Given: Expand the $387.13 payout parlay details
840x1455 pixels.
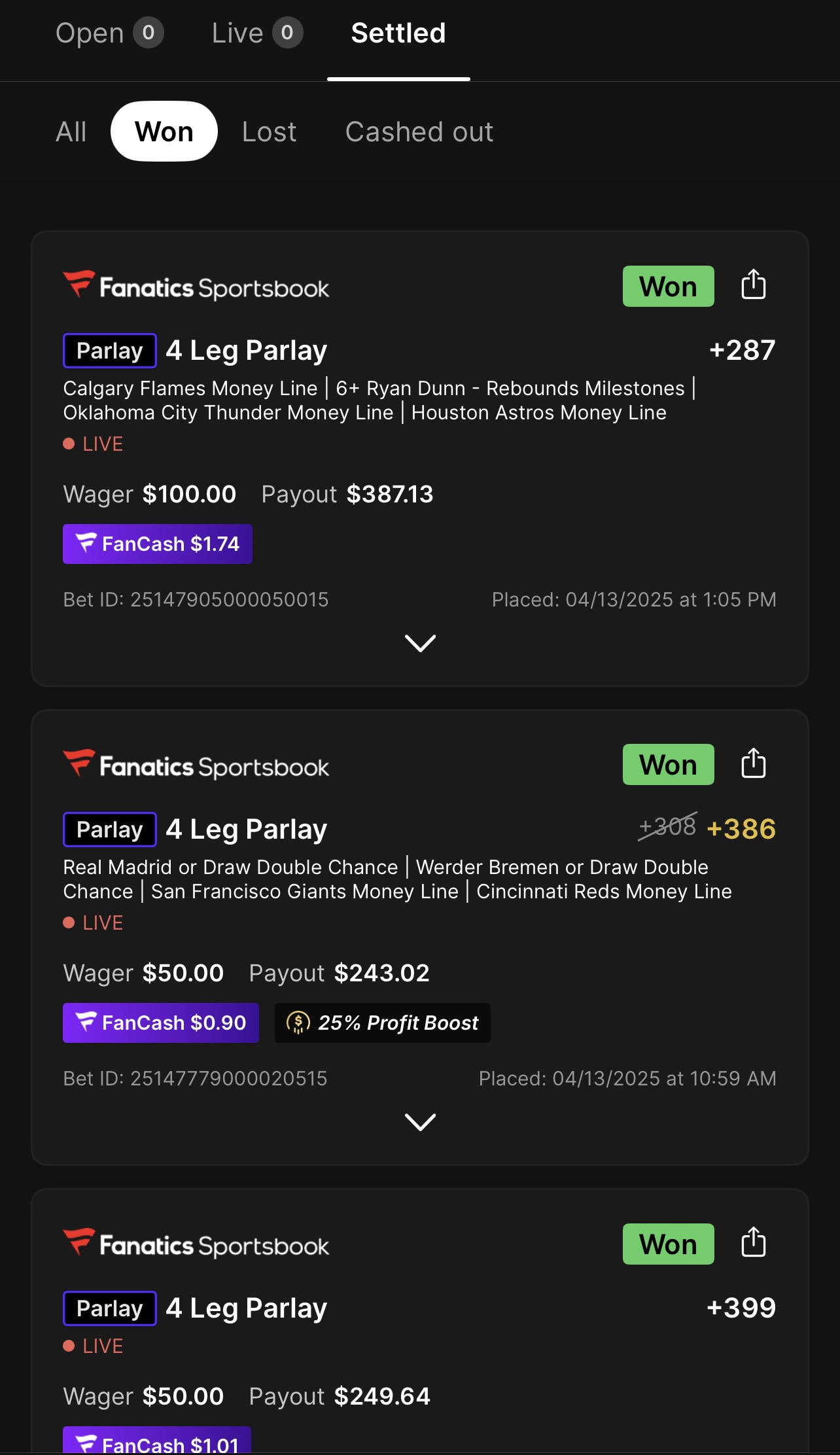Looking at the screenshot, I should pos(420,643).
